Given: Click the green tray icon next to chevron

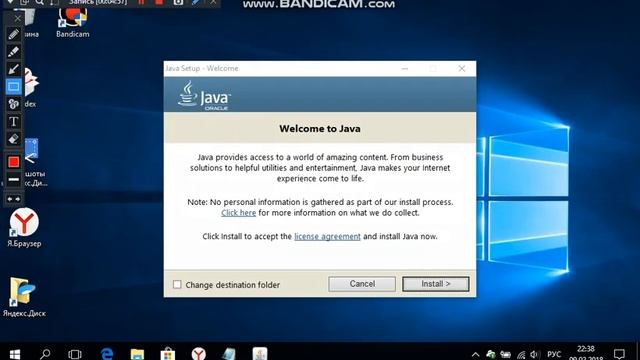Looking at the screenshot, I should [x=491, y=354].
